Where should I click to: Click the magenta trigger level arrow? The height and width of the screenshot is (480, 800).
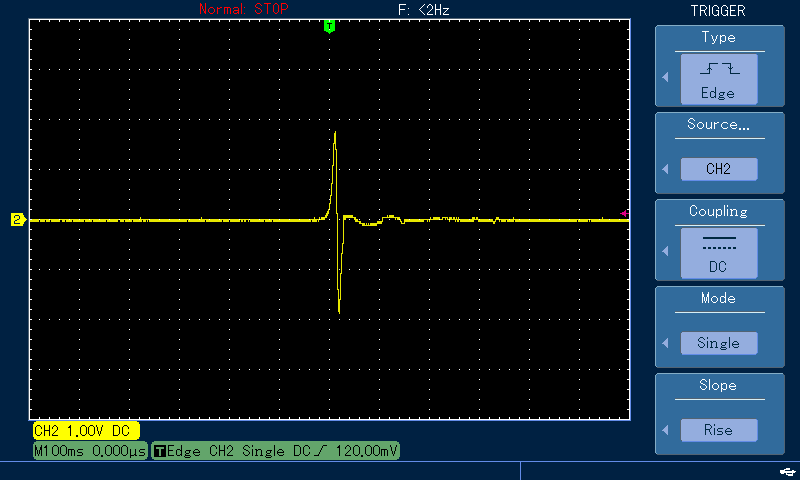tap(623, 213)
